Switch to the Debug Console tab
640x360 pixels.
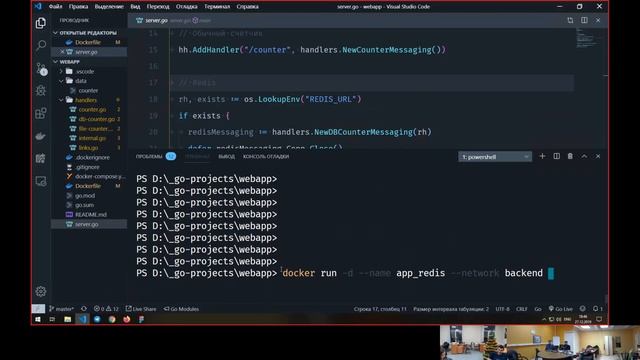coord(266,156)
